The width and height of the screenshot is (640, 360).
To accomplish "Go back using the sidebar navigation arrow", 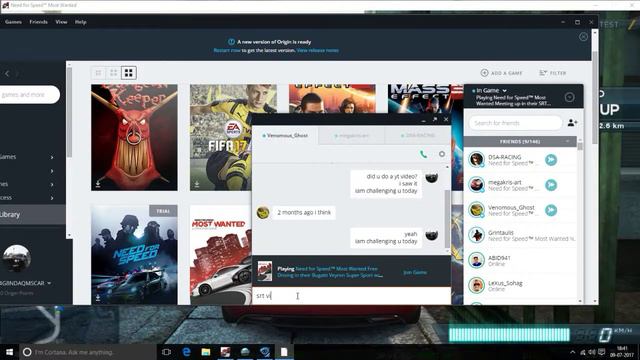I will tap(7, 73).
